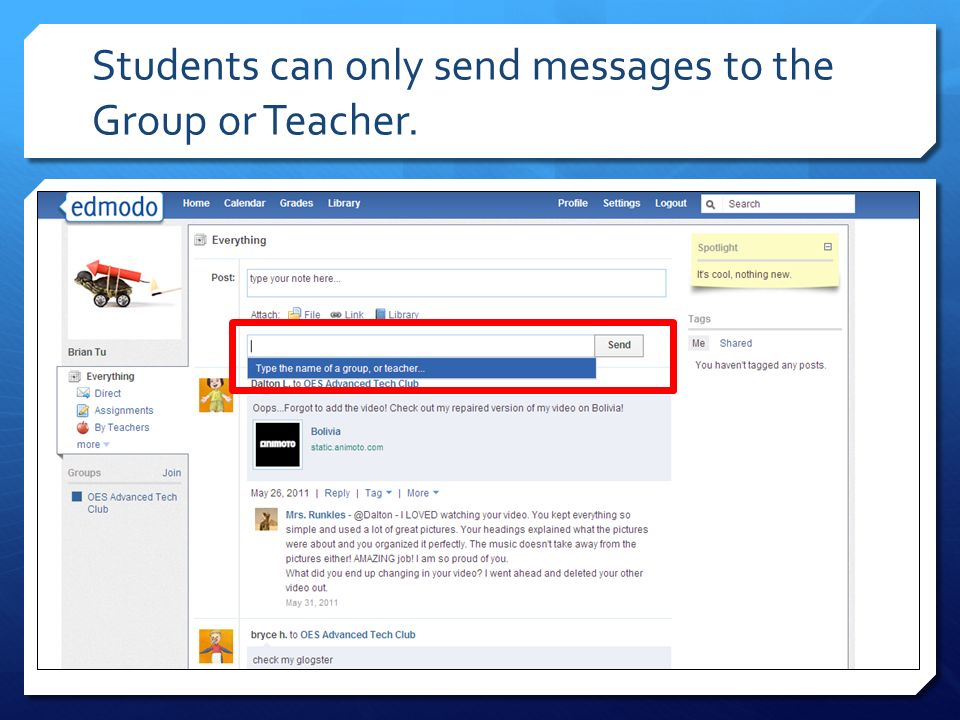Open the More dropdown on Dalton's post
This screenshot has width=960, height=720.
(x=422, y=493)
